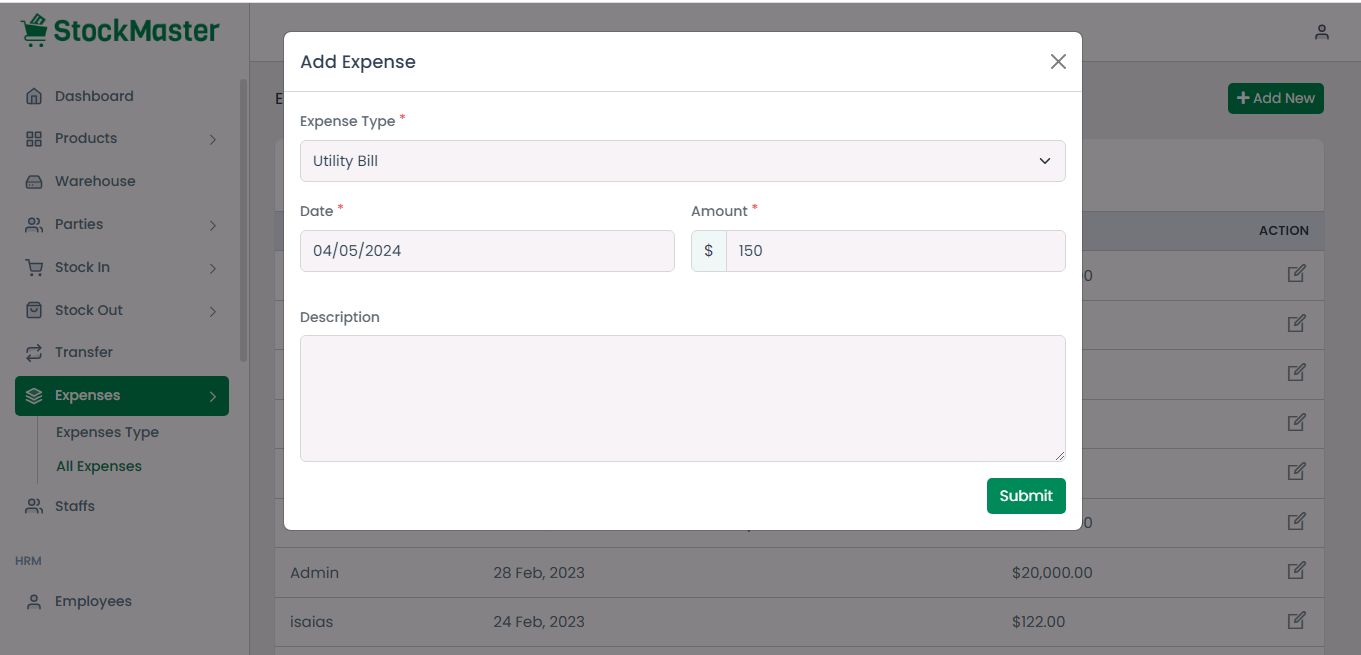Image resolution: width=1361 pixels, height=655 pixels.
Task: Select All Expenses submenu item
Action: 99,466
